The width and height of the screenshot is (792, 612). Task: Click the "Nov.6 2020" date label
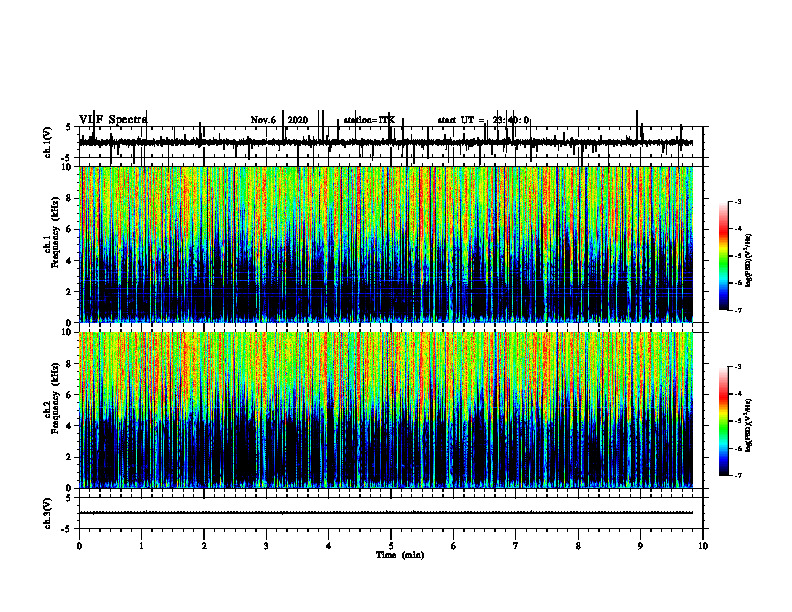click(279, 120)
